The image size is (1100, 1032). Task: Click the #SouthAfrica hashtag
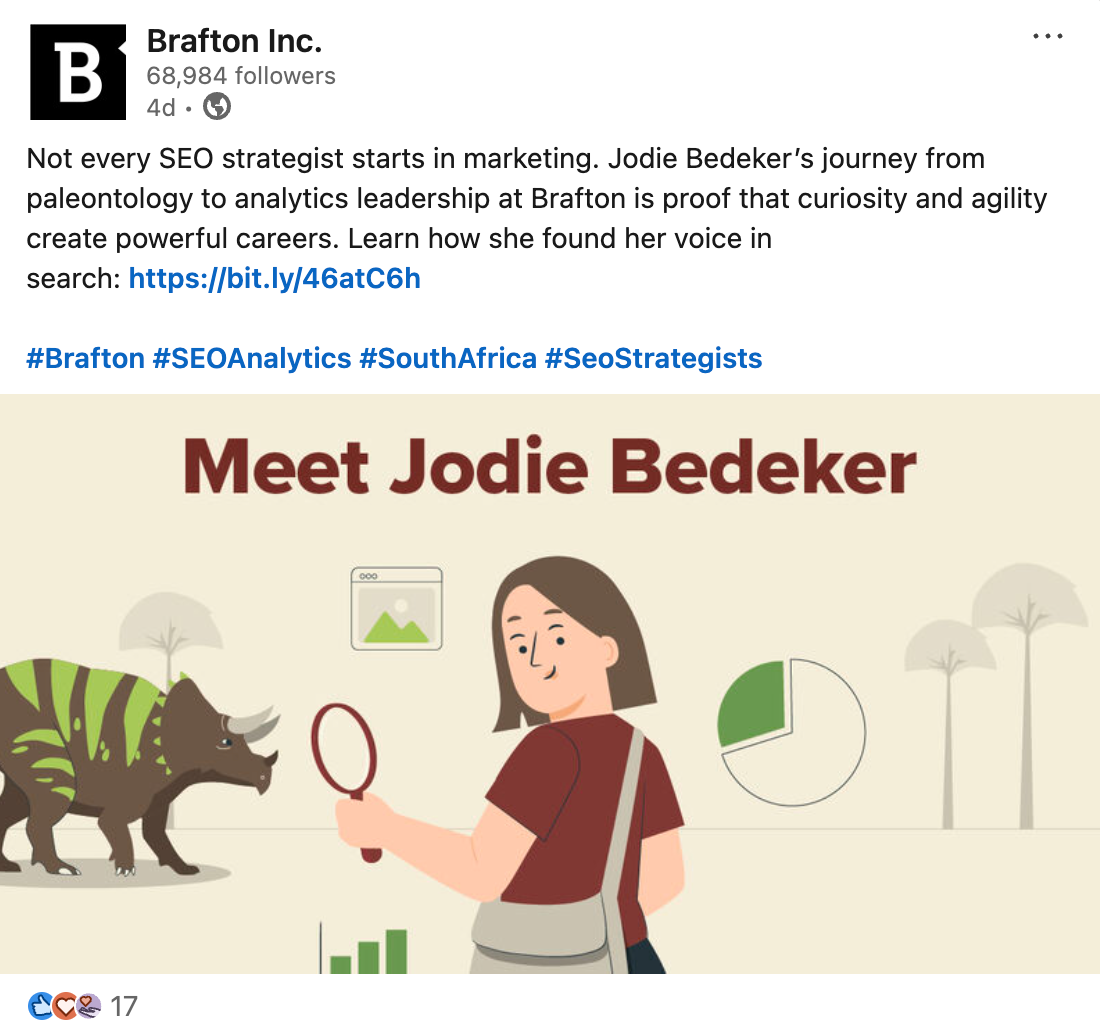click(x=448, y=358)
